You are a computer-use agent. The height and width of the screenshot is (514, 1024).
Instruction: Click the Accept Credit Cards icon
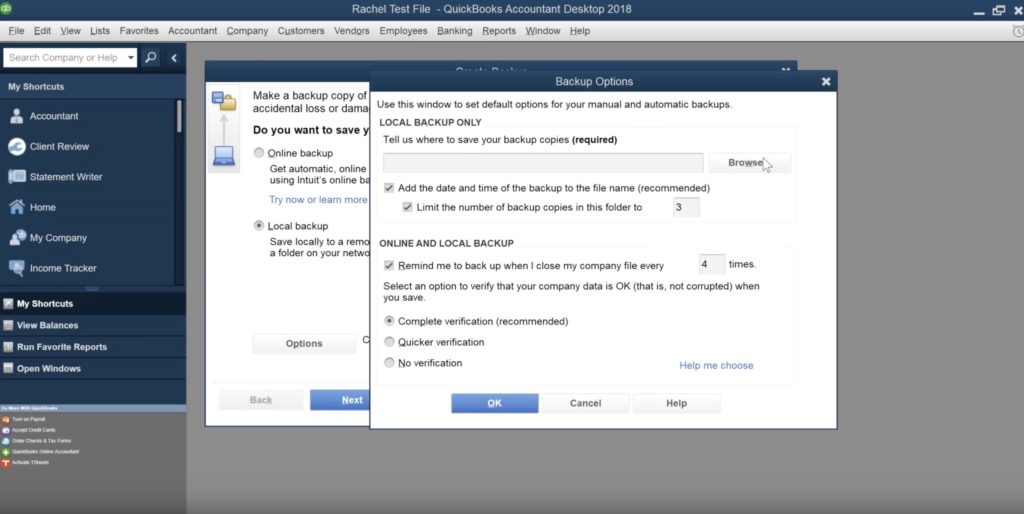click(6, 430)
